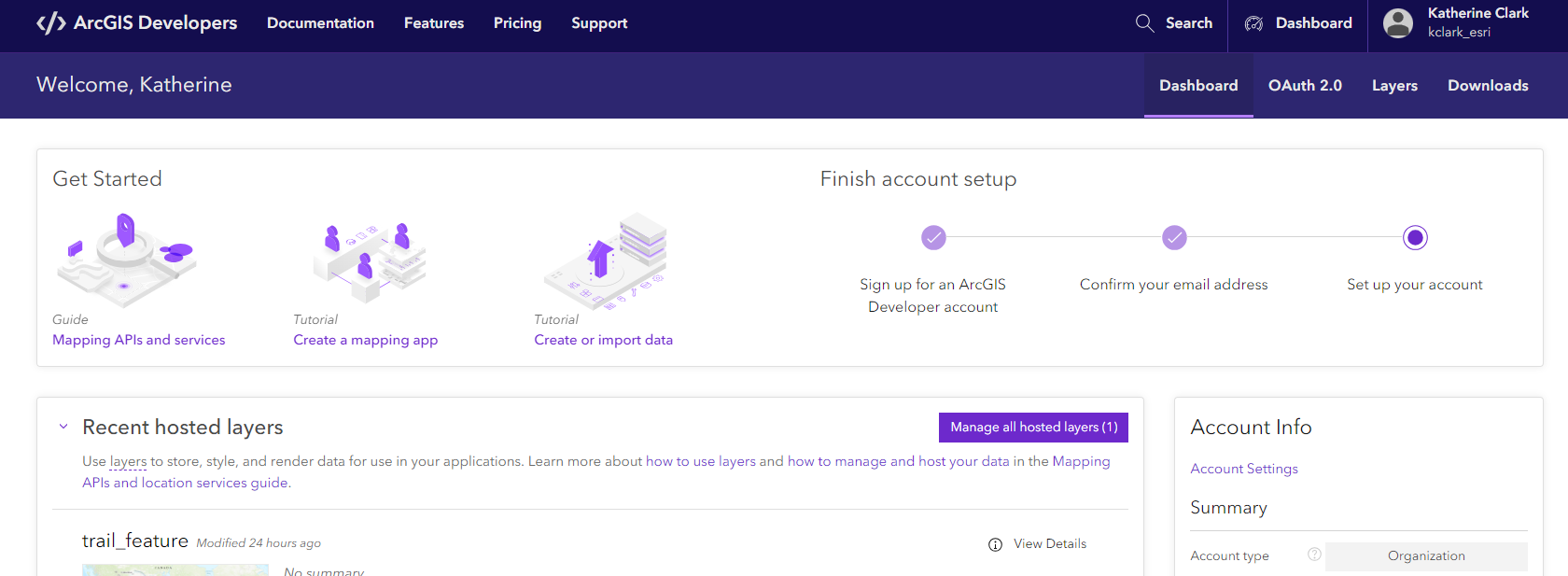
Task: Open the Features menu
Action: tap(434, 23)
